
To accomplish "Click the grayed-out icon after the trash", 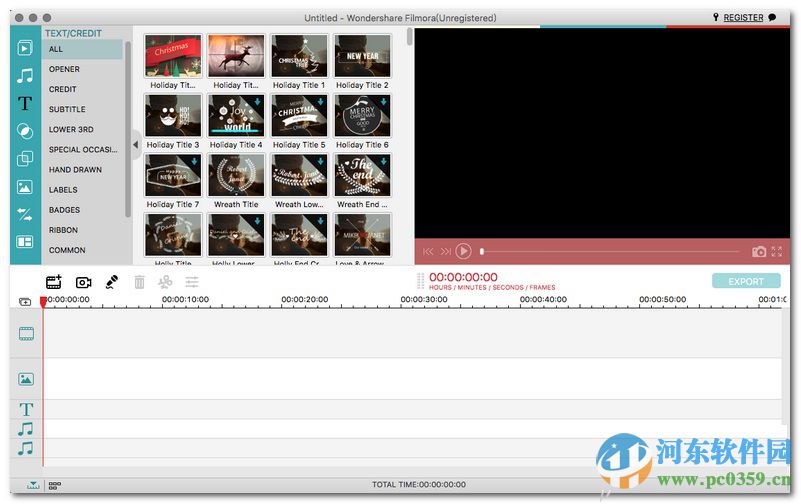I will click(165, 282).
